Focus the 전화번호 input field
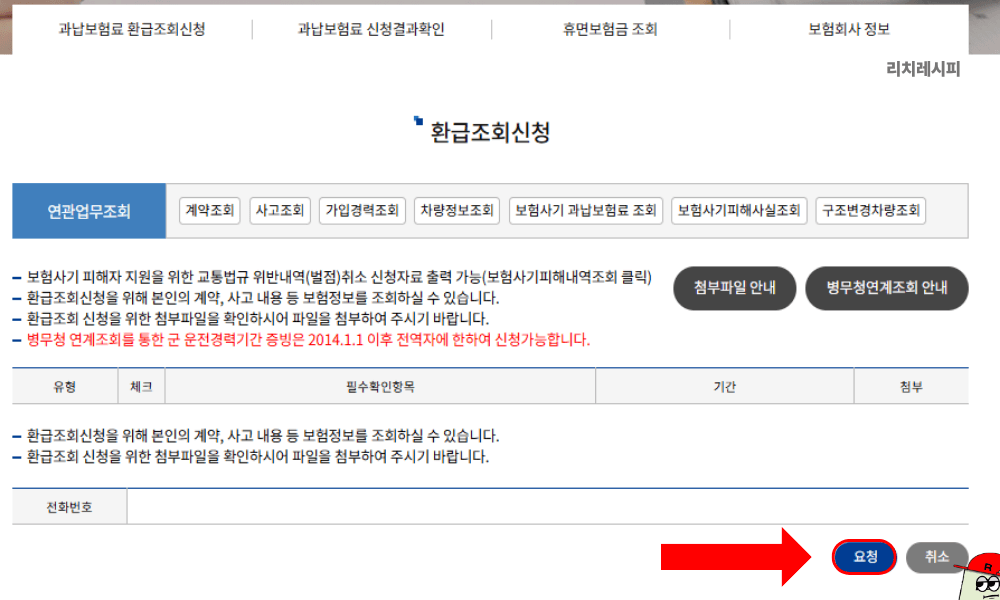 tap(547, 507)
